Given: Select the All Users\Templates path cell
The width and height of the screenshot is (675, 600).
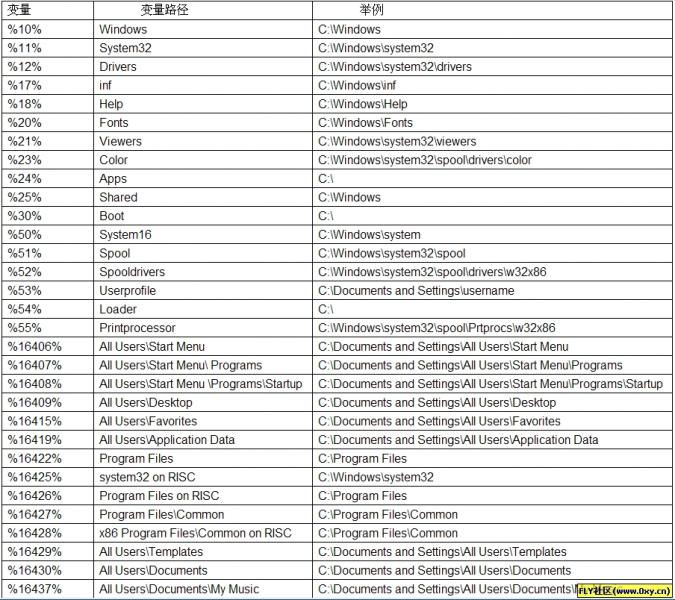Looking at the screenshot, I should click(x=203, y=551).
